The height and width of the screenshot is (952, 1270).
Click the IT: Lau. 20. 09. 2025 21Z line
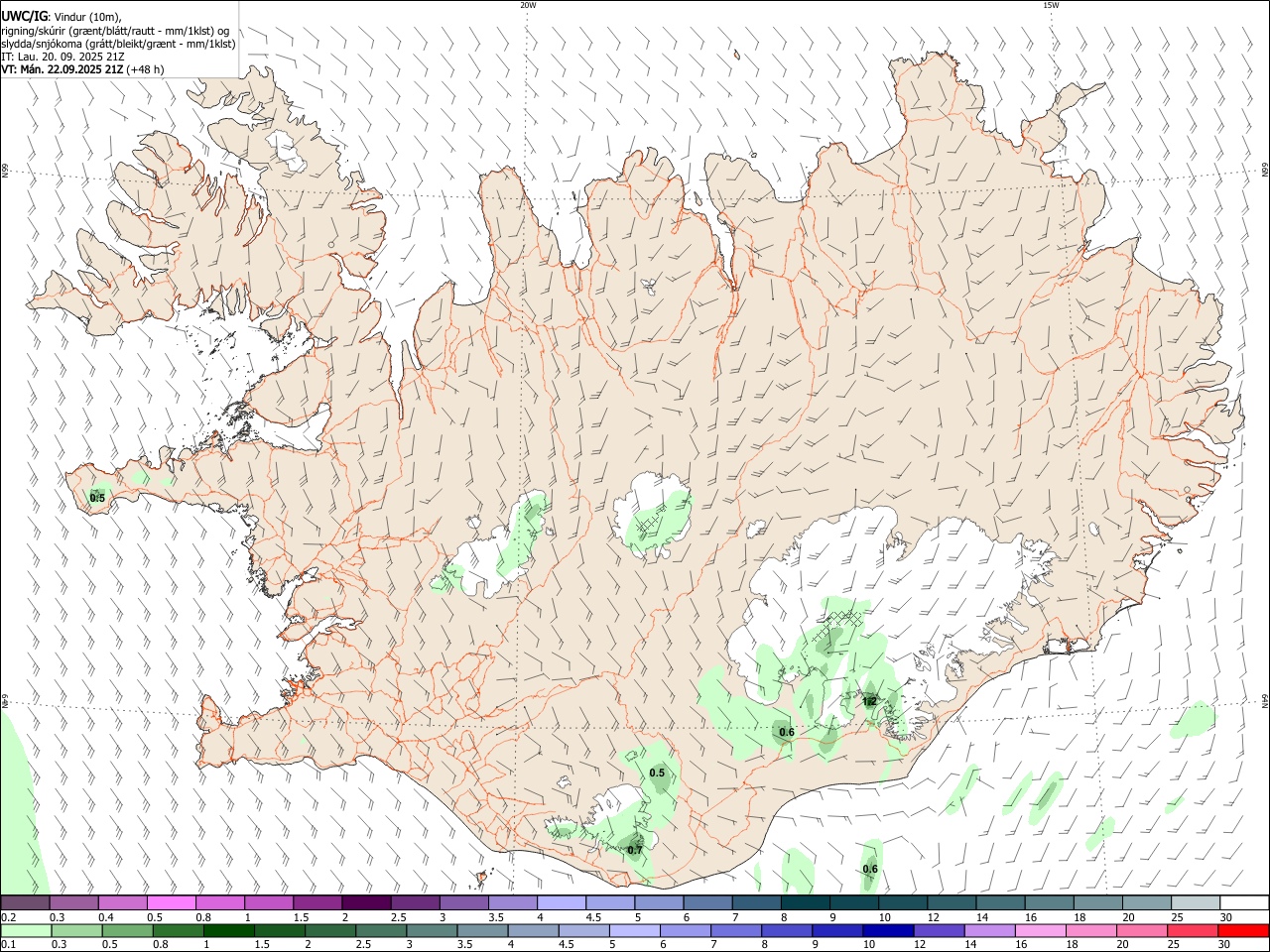(x=63, y=57)
